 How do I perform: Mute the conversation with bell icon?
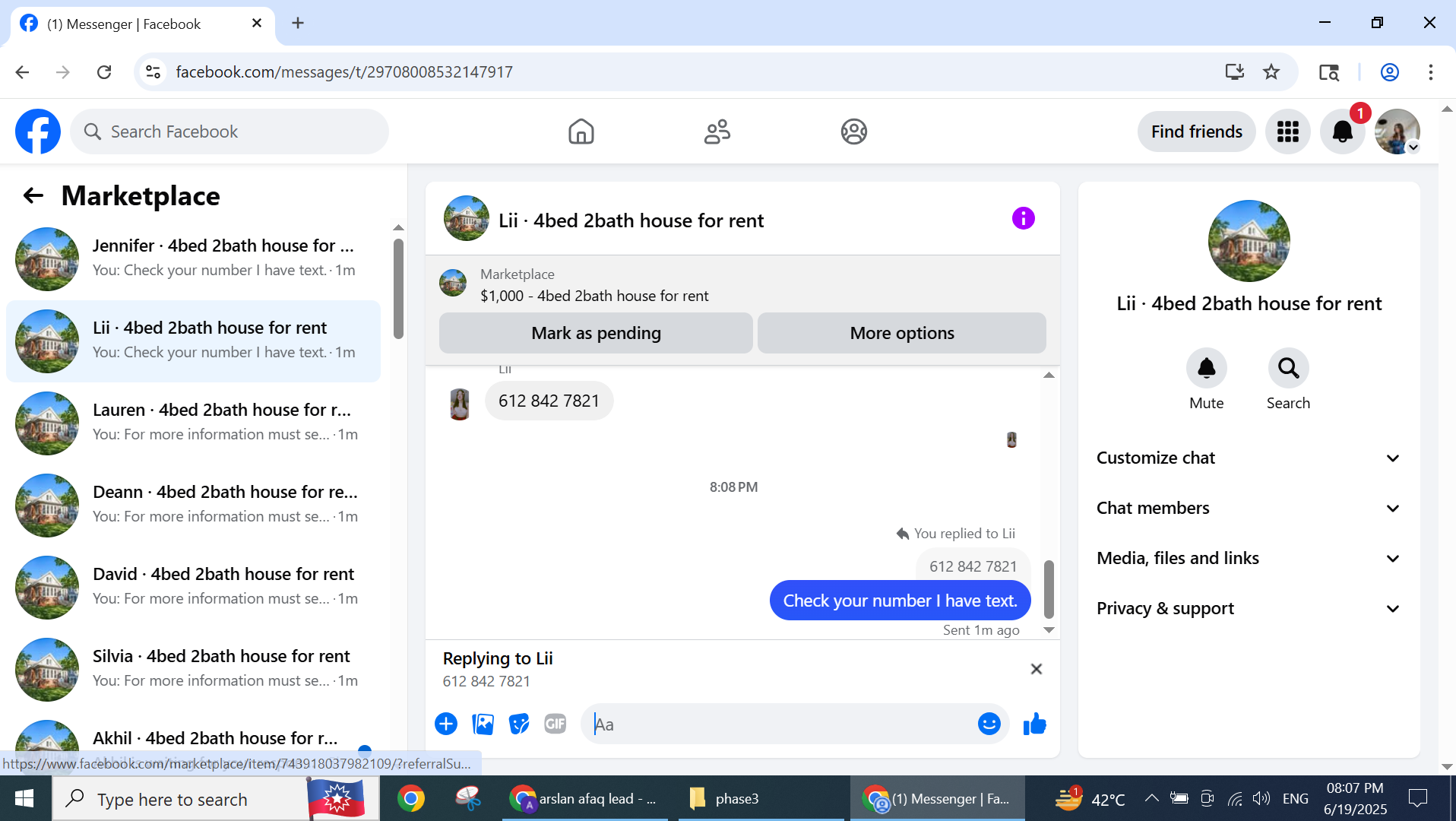[1206, 369]
